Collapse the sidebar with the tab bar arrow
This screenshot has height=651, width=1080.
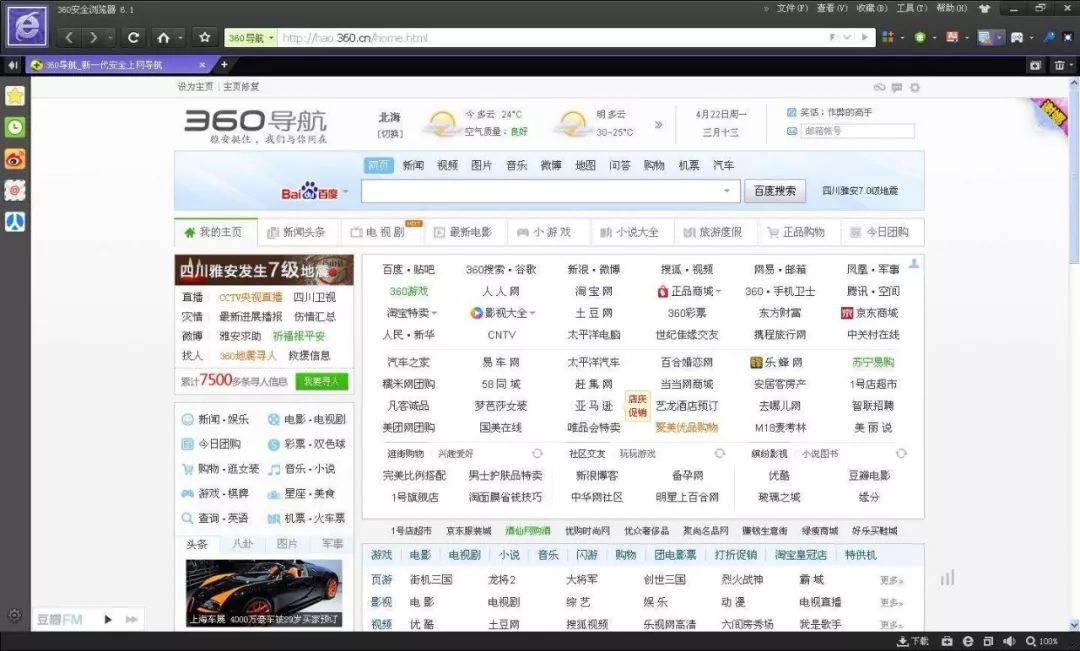(13, 65)
